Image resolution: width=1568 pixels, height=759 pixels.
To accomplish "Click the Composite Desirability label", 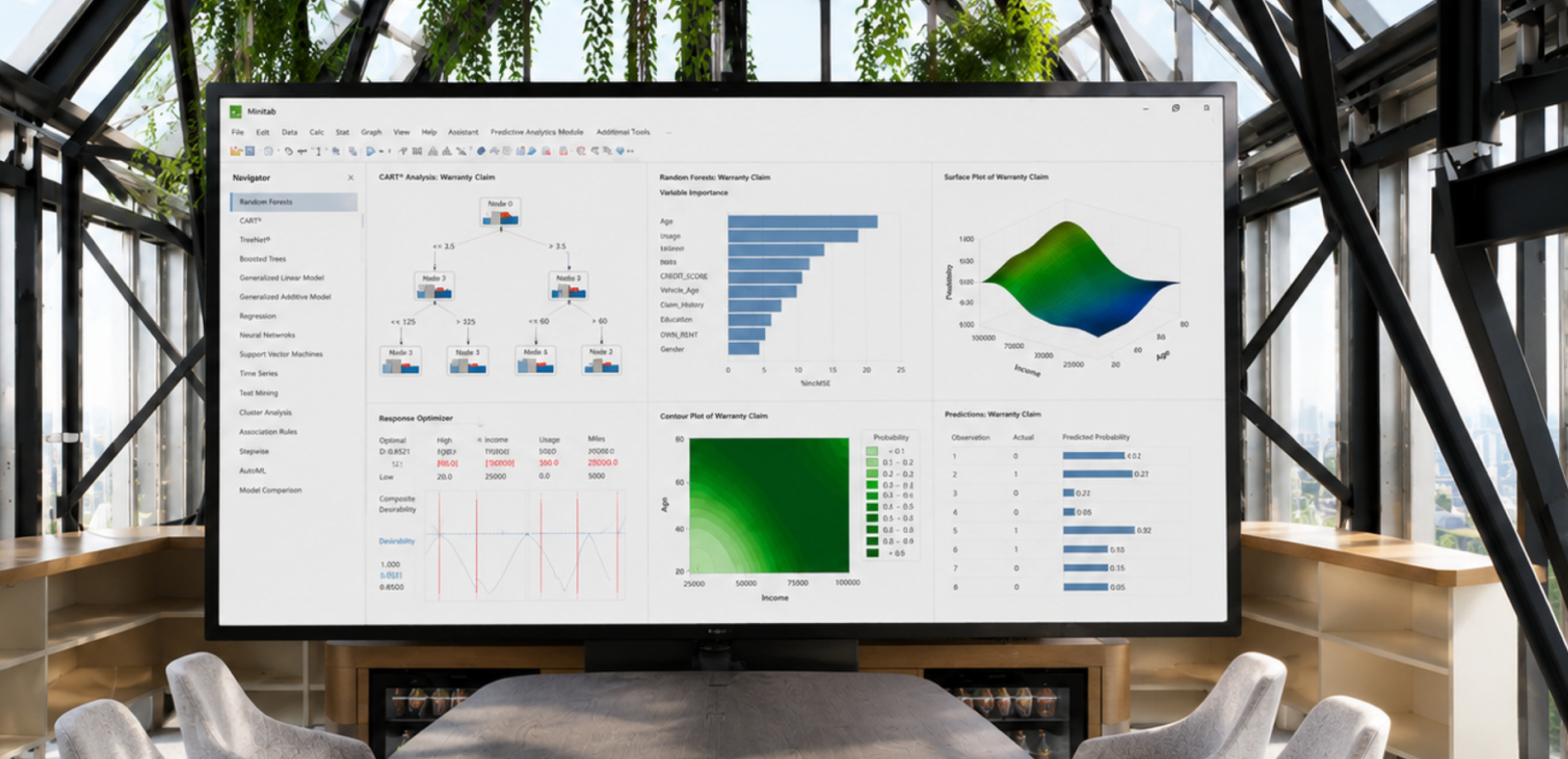I will point(397,504).
